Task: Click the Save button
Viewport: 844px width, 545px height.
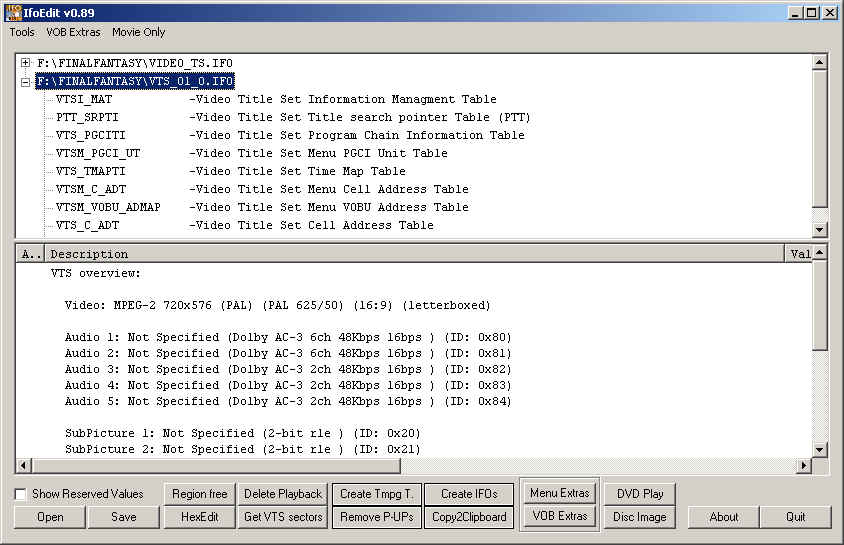Action: click(123, 517)
